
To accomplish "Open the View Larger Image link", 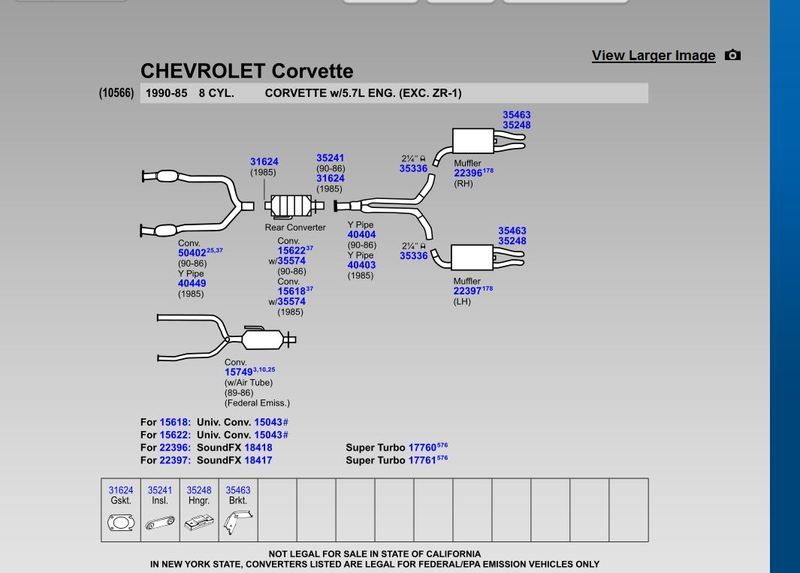I will tap(653, 55).
